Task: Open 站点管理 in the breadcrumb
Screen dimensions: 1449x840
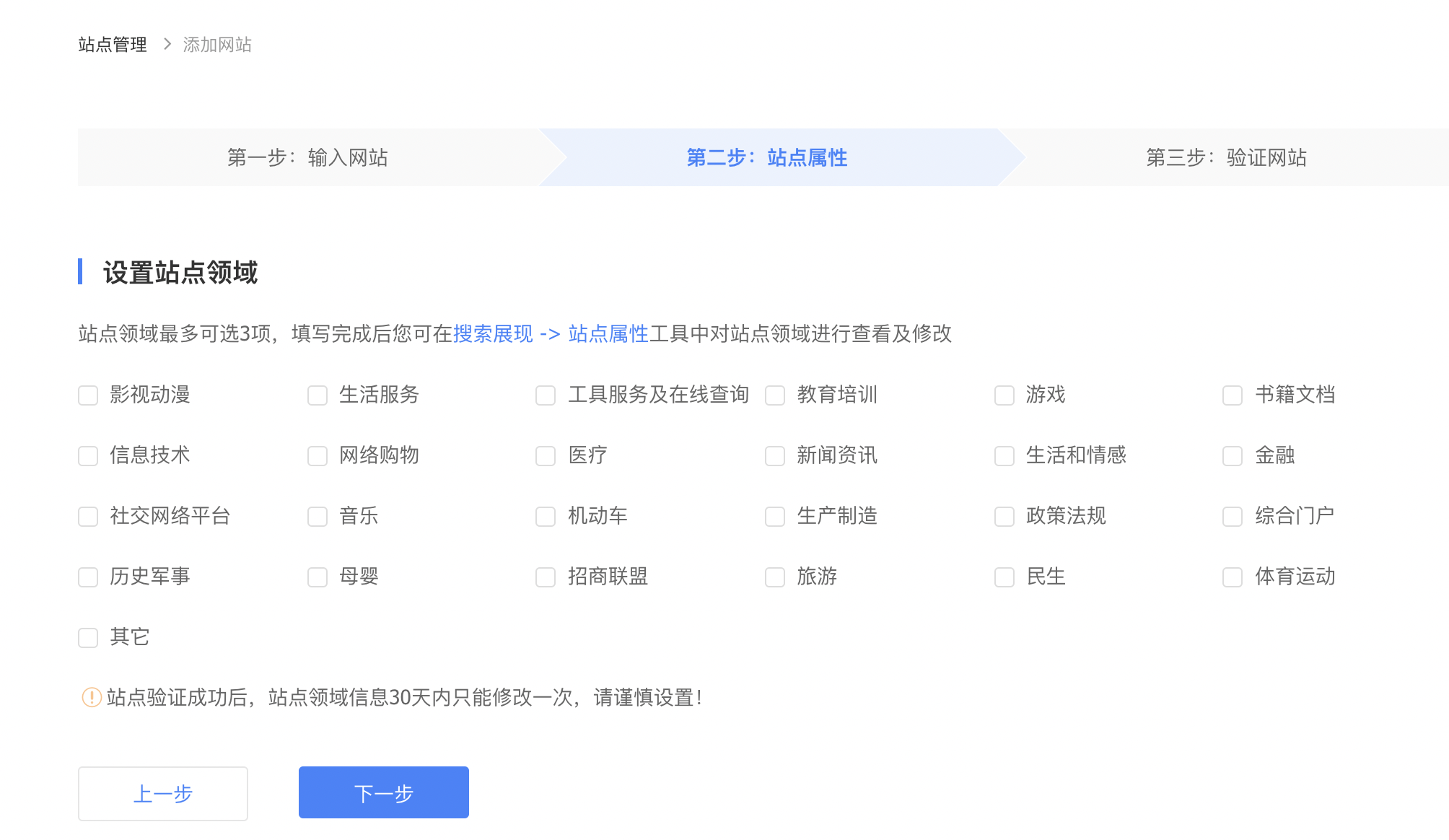Action: coord(113,45)
